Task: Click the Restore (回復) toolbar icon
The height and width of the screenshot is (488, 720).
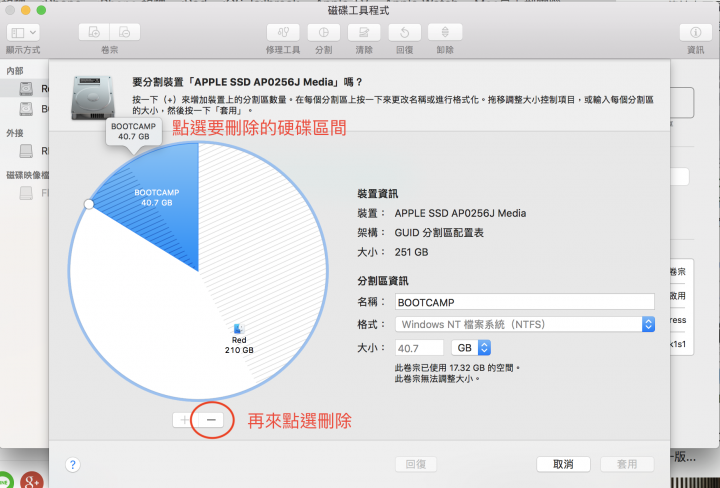Action: pyautogui.click(x=405, y=32)
